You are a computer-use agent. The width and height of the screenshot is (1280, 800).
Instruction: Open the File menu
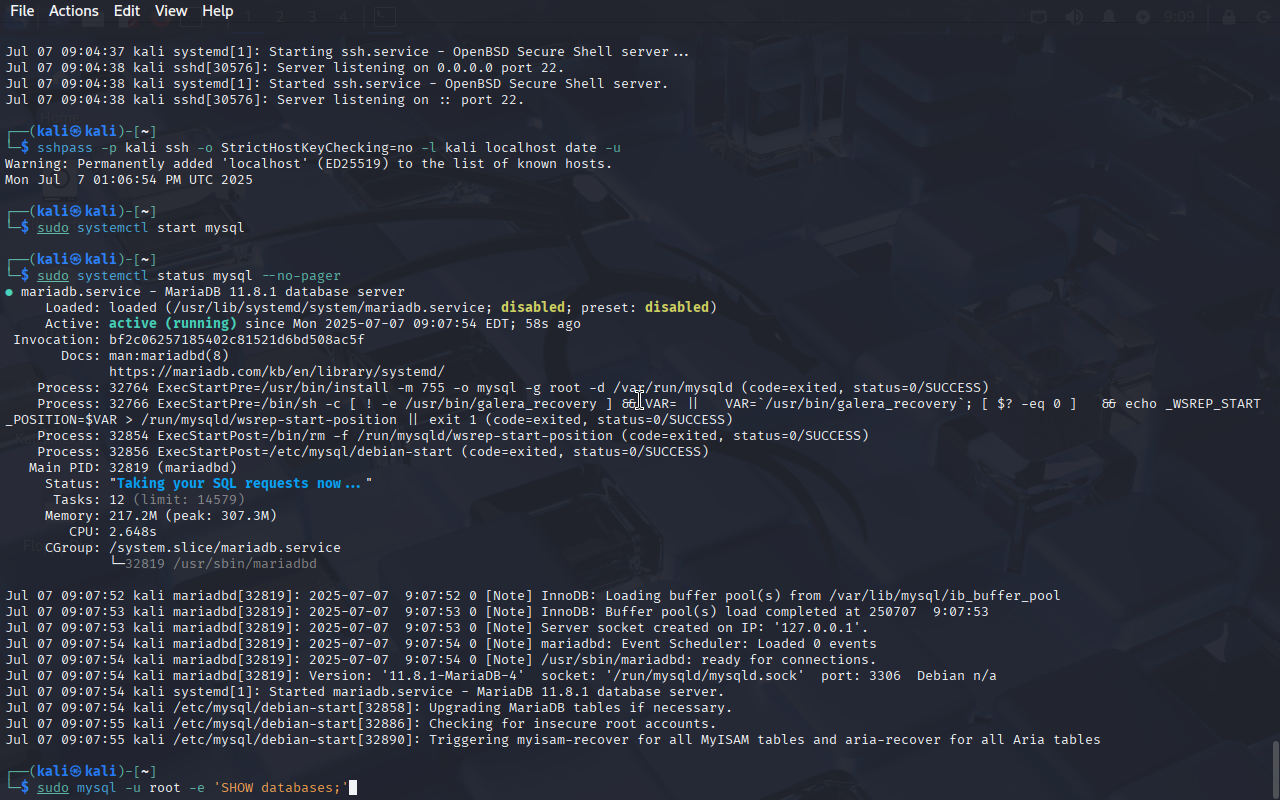[x=22, y=11]
